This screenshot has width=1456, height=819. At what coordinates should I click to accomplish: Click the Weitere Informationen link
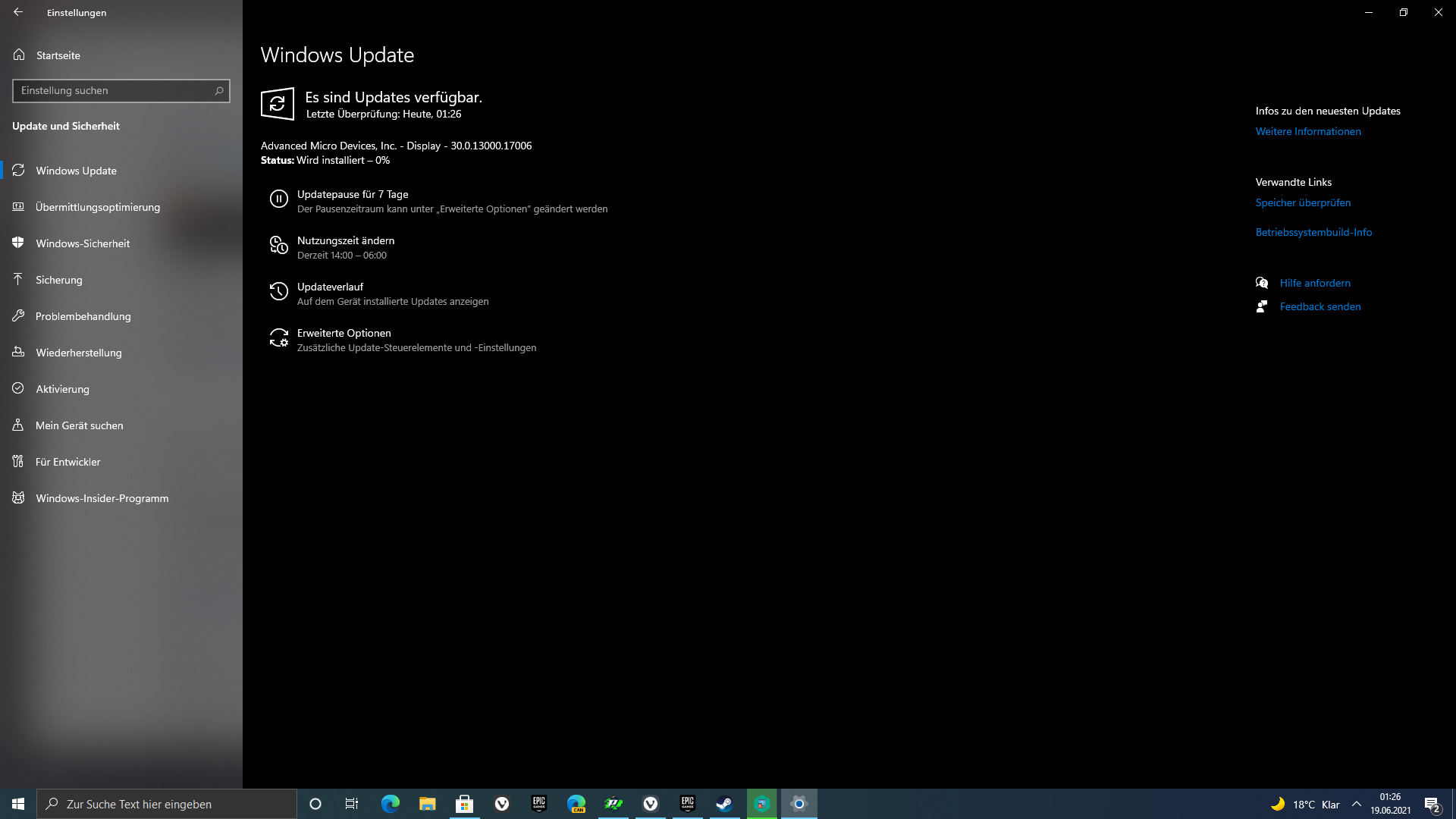pos(1307,131)
